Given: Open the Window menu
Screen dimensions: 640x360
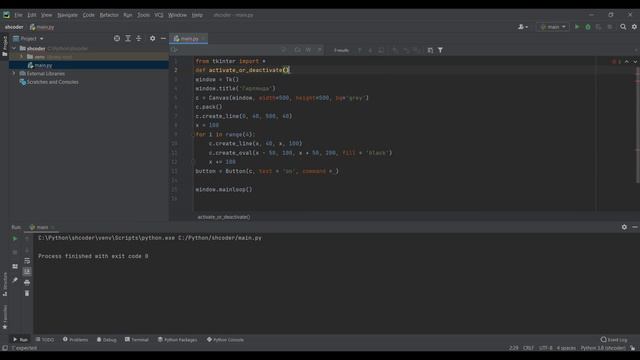Looking at the screenshot, I should point(177,15).
